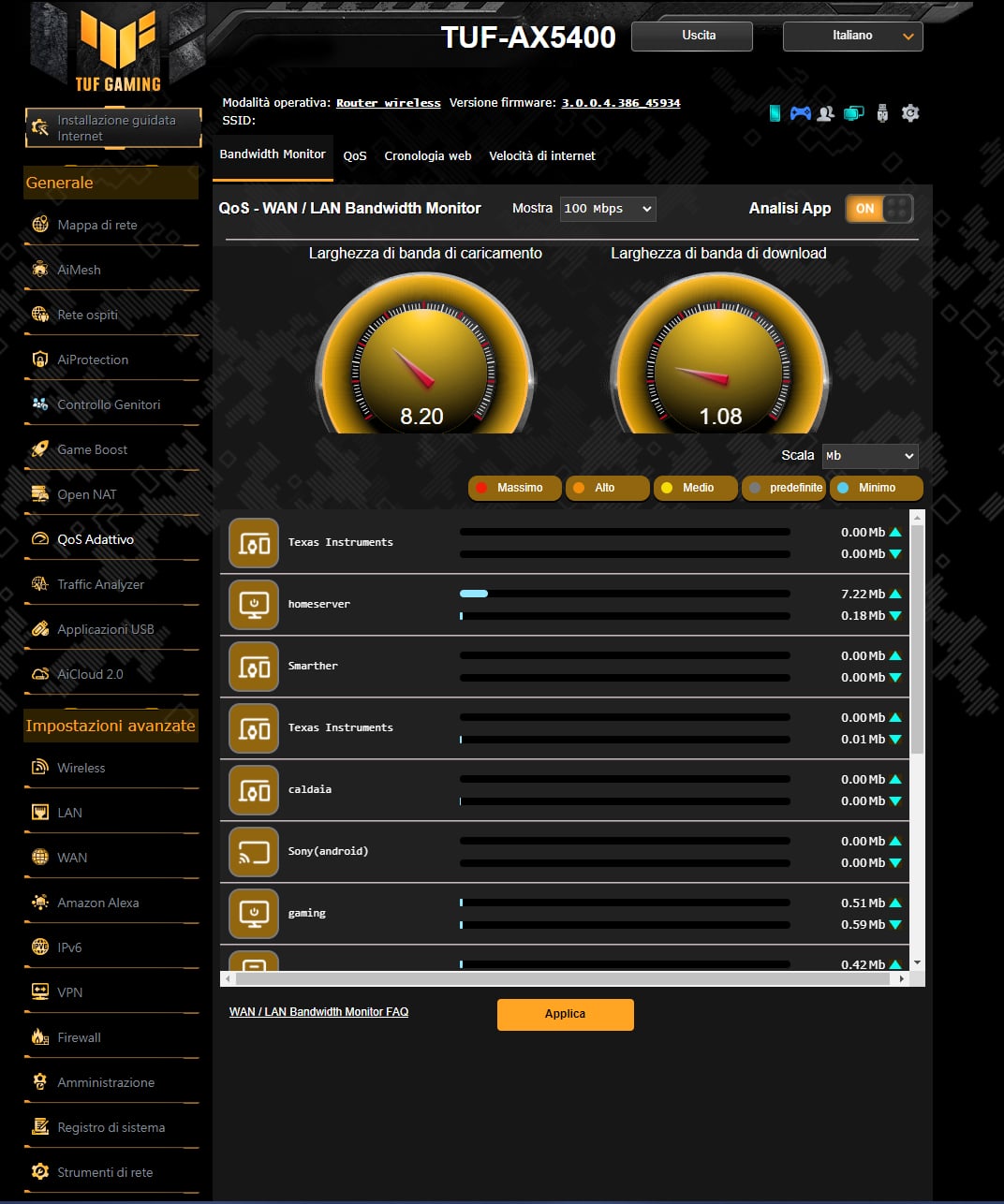The image size is (1004, 1204).
Task: Click the Applica button
Action: tap(566, 1015)
